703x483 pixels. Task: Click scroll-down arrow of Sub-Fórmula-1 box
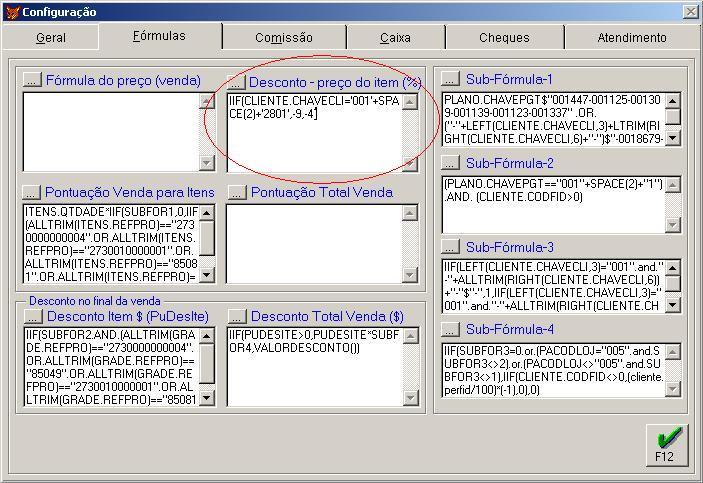click(x=673, y=138)
